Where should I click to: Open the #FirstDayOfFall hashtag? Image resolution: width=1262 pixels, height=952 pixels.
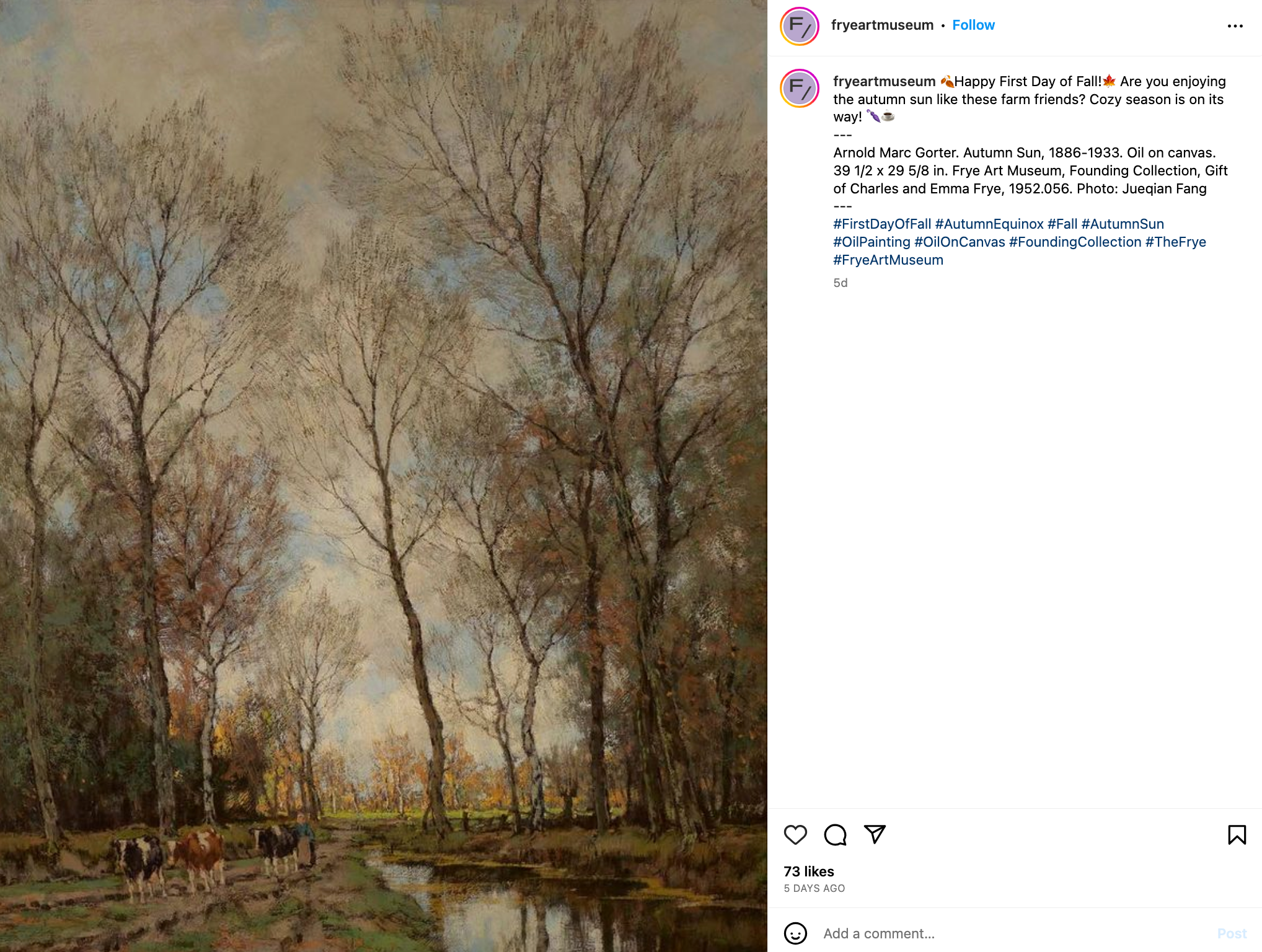[882, 224]
